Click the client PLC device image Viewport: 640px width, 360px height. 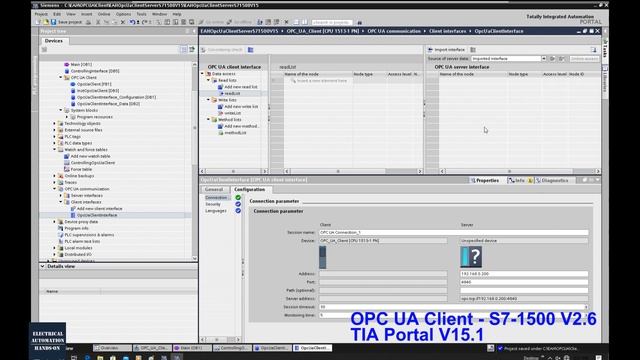[322, 257]
